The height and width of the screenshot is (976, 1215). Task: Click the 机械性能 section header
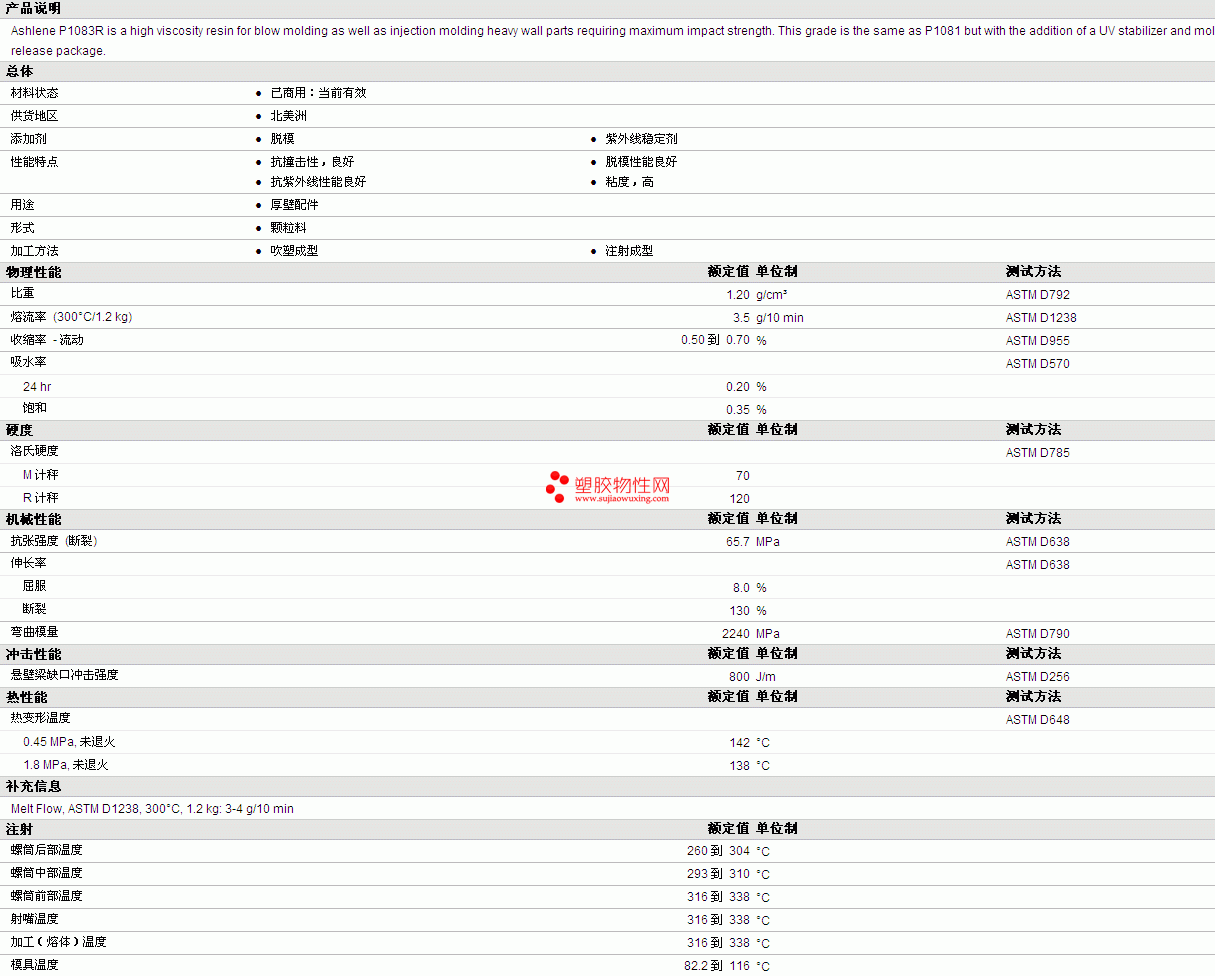33,520
